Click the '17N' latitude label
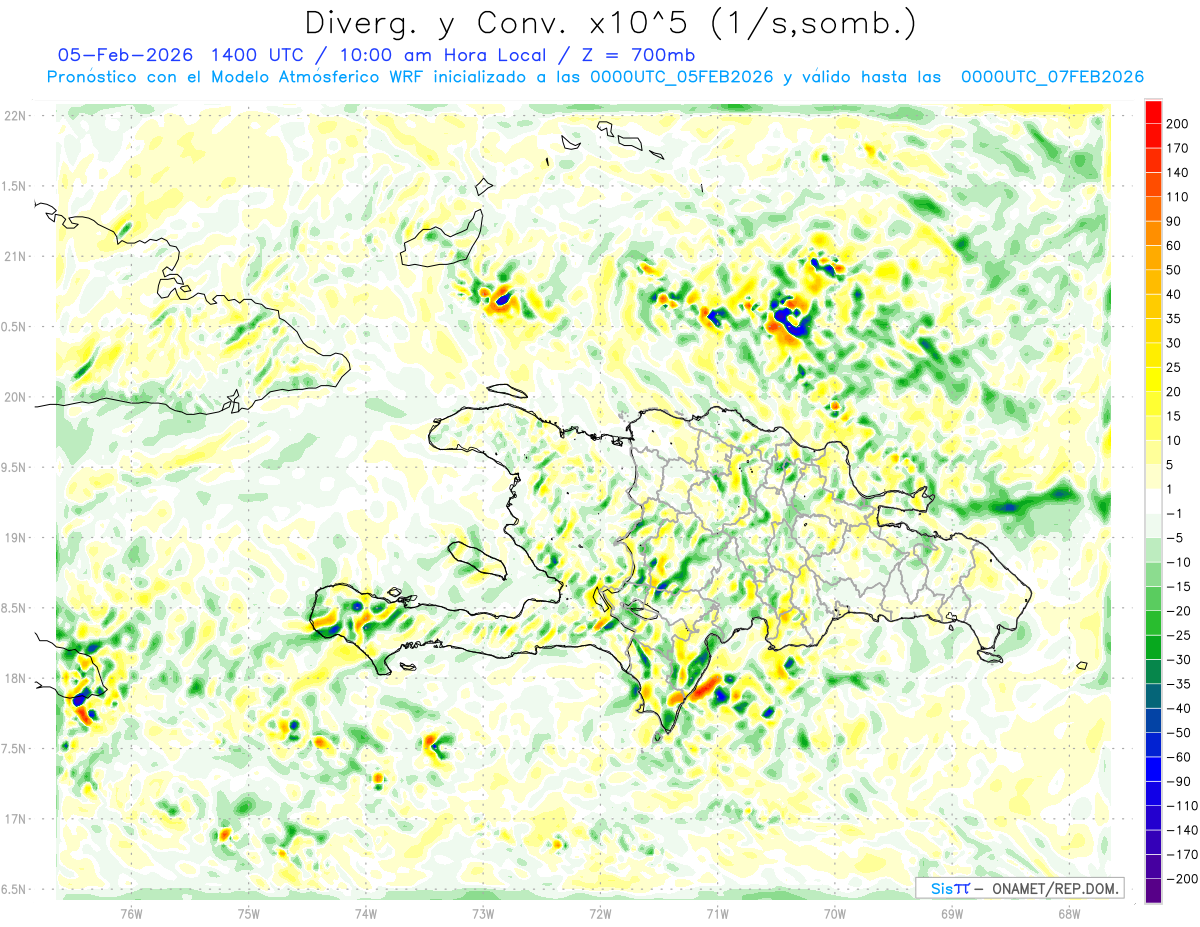The width and height of the screenshot is (1200, 927). [14, 819]
